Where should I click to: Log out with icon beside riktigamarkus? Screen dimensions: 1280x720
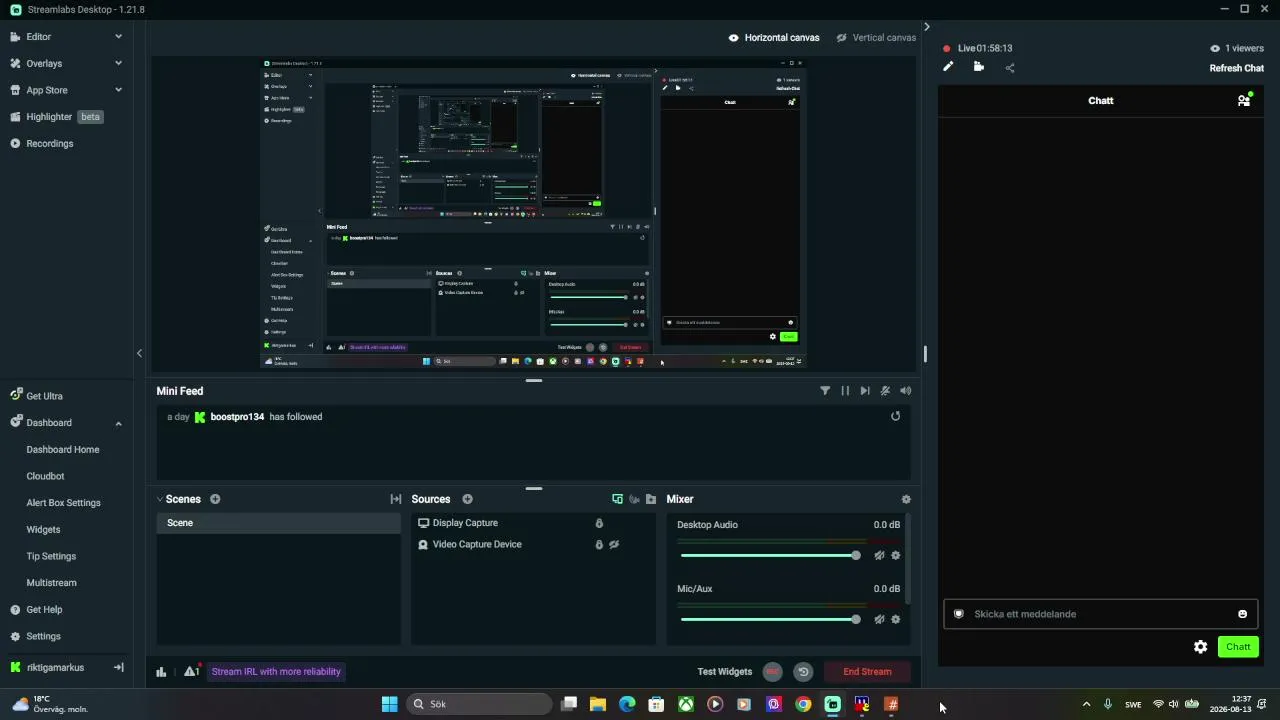(x=118, y=667)
